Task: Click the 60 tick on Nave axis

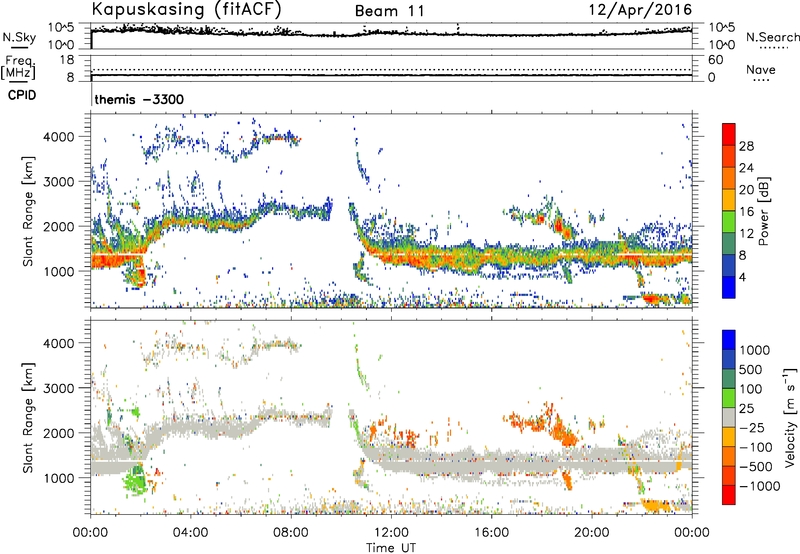Action: [716, 60]
